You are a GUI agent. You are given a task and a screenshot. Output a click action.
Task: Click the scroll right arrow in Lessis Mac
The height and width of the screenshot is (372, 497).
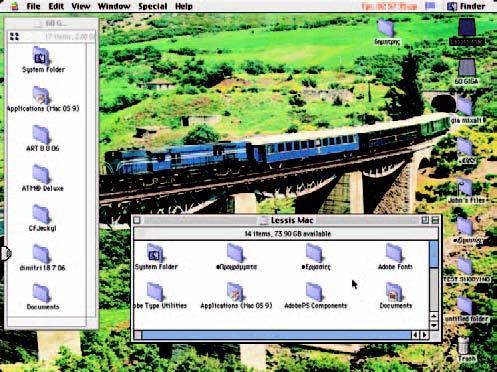(x=424, y=335)
